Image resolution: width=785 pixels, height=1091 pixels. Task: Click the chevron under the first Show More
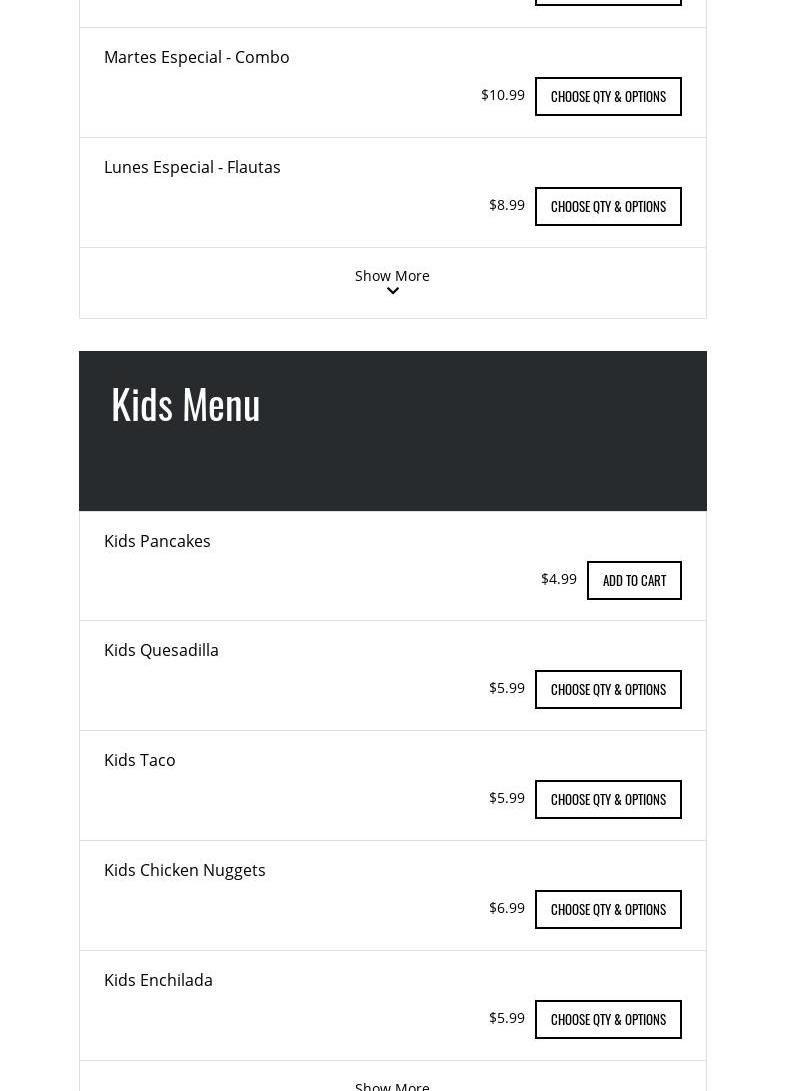392,292
